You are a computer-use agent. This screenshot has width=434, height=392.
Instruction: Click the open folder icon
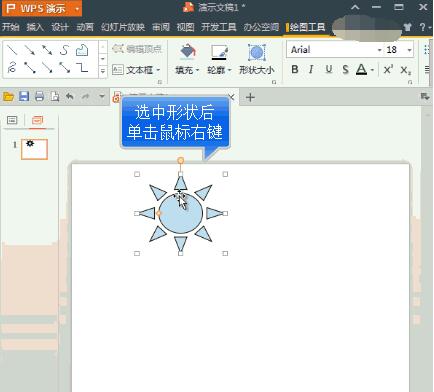click(x=8, y=97)
